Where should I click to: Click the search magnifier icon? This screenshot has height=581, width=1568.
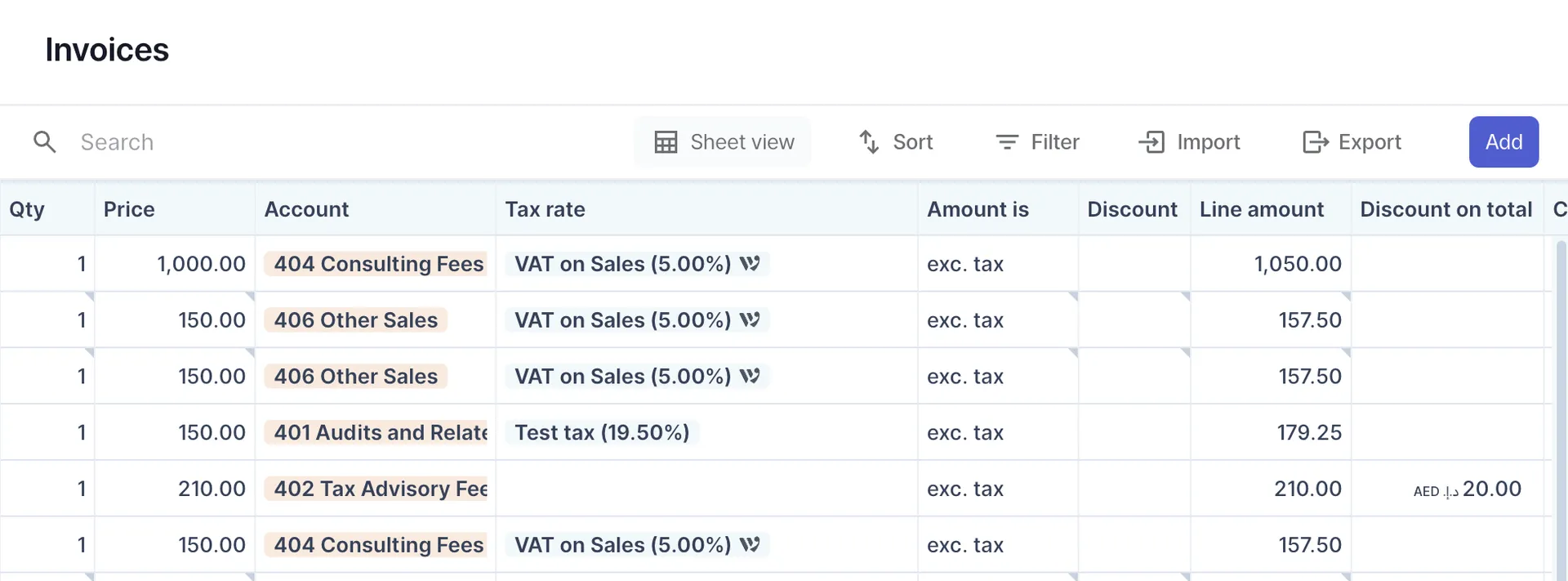(x=45, y=142)
